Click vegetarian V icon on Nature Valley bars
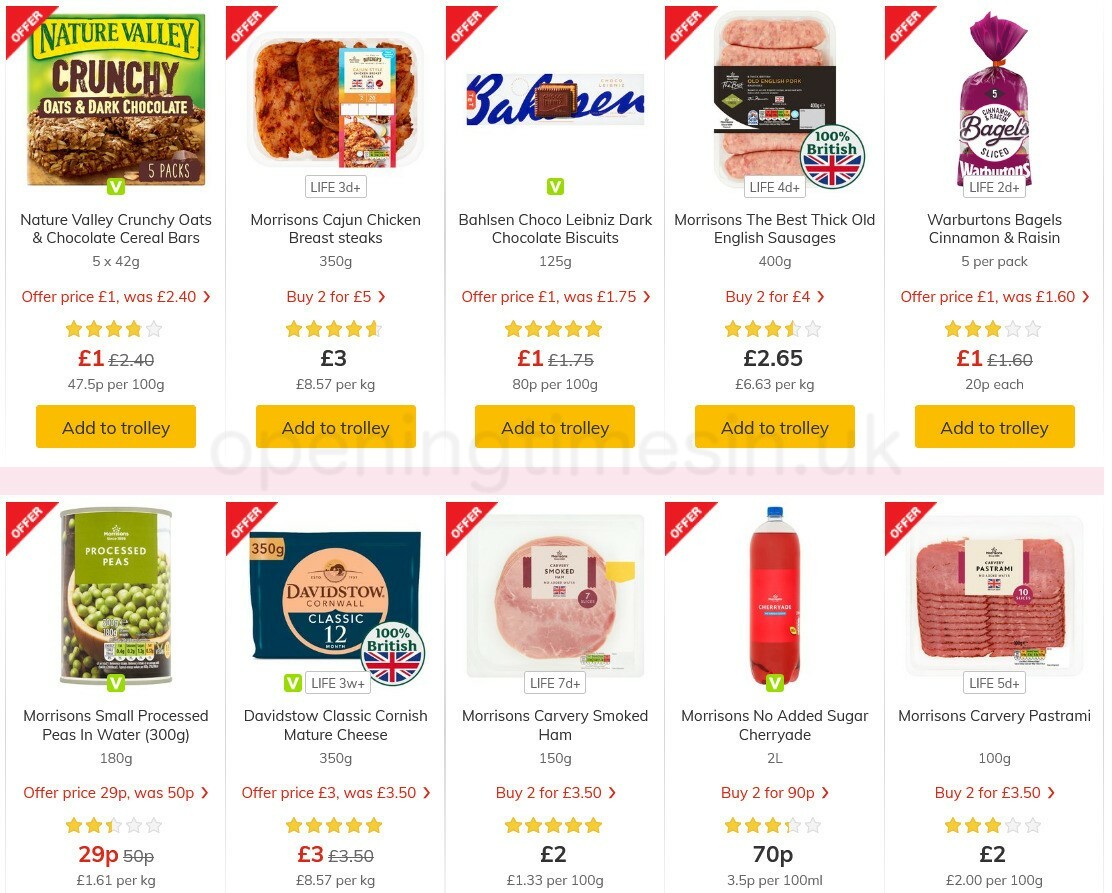 tap(116, 187)
